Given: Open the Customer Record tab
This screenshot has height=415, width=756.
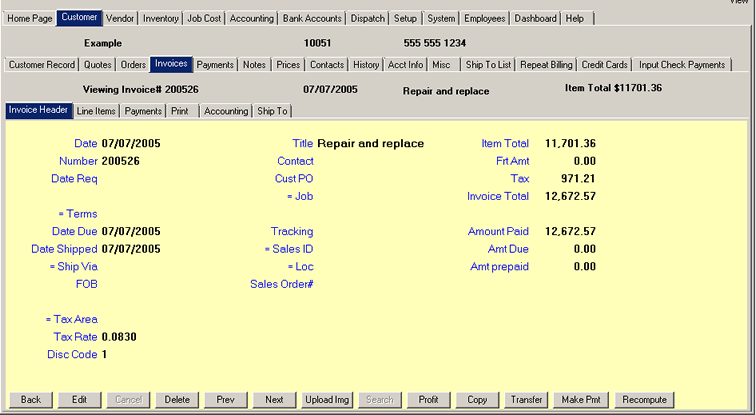Looking at the screenshot, I should tap(42, 65).
